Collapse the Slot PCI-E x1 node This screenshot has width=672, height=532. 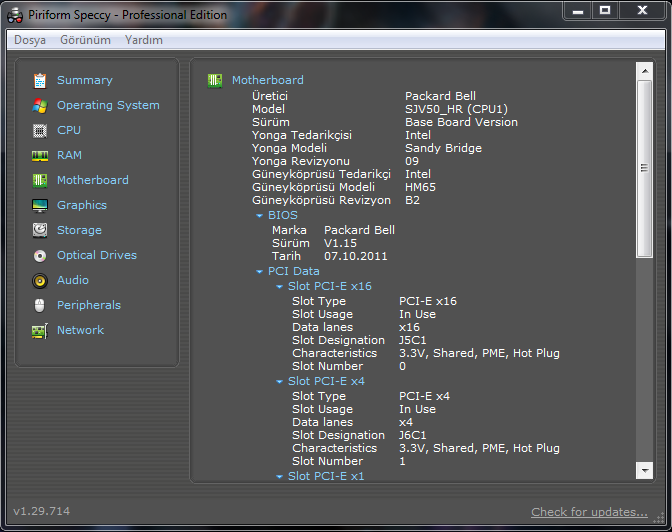(x=279, y=477)
